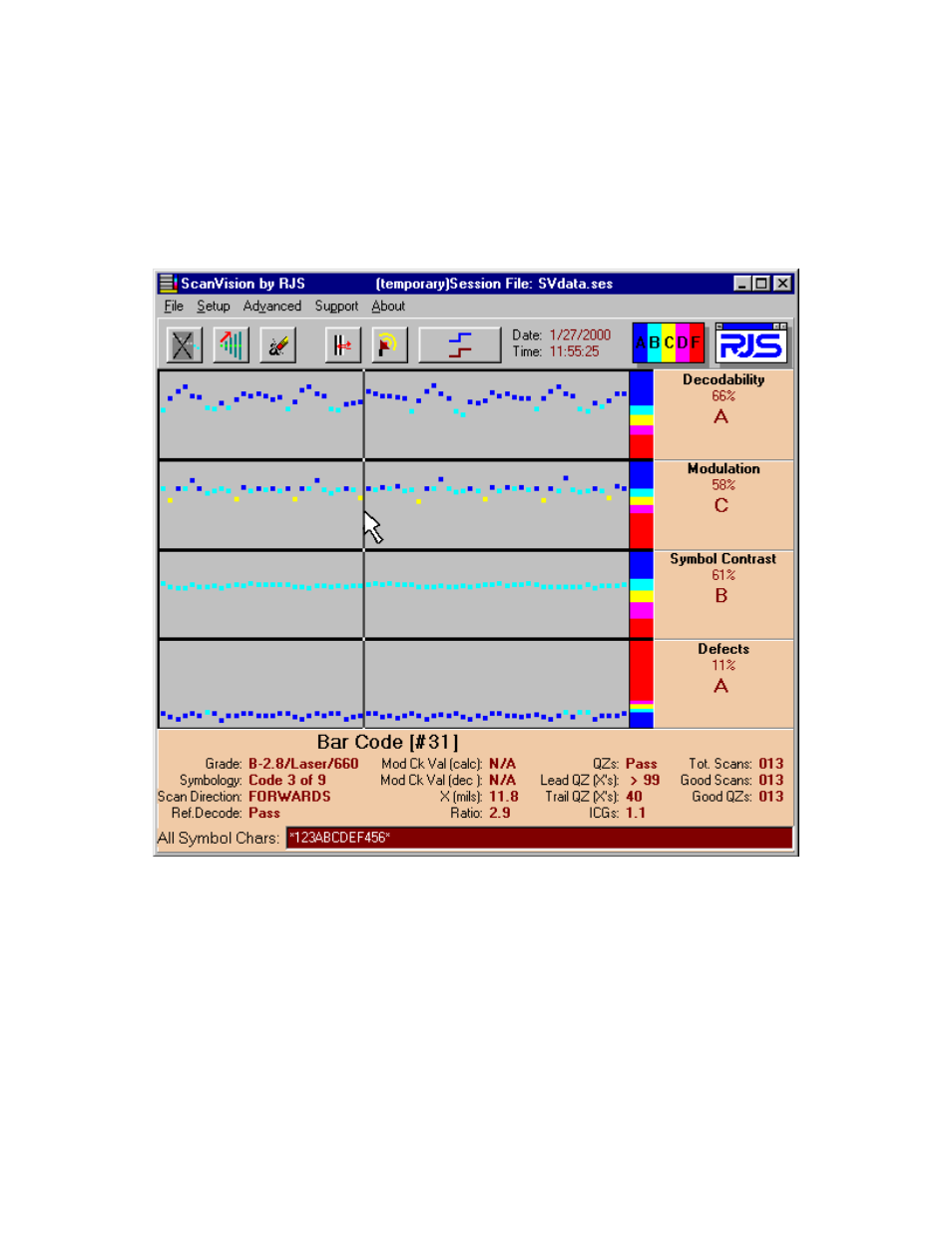Viewport: 952px width, 1233px height.
Task: Click the Ratio value 2.9
Action: pyautogui.click(x=500, y=813)
